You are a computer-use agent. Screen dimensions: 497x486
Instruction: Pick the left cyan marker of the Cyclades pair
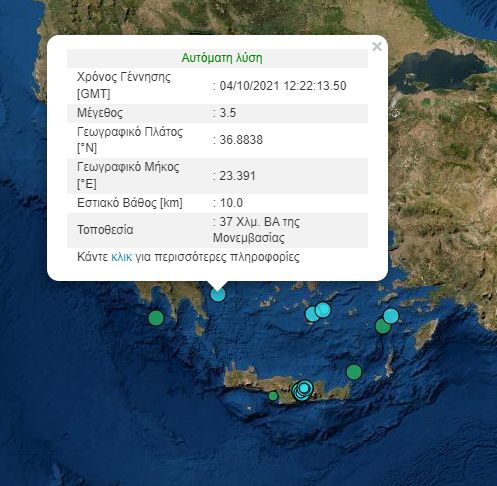click(312, 314)
